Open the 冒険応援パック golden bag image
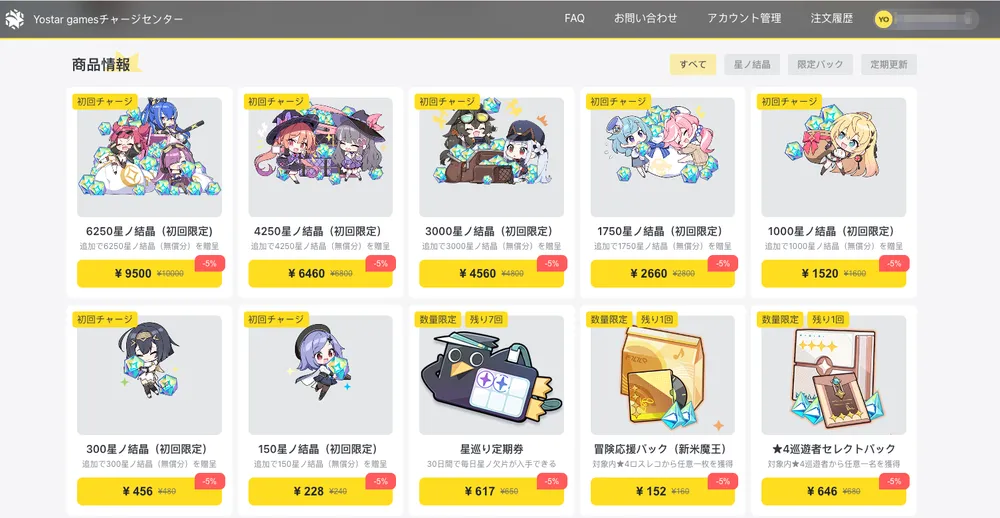 coord(663,375)
